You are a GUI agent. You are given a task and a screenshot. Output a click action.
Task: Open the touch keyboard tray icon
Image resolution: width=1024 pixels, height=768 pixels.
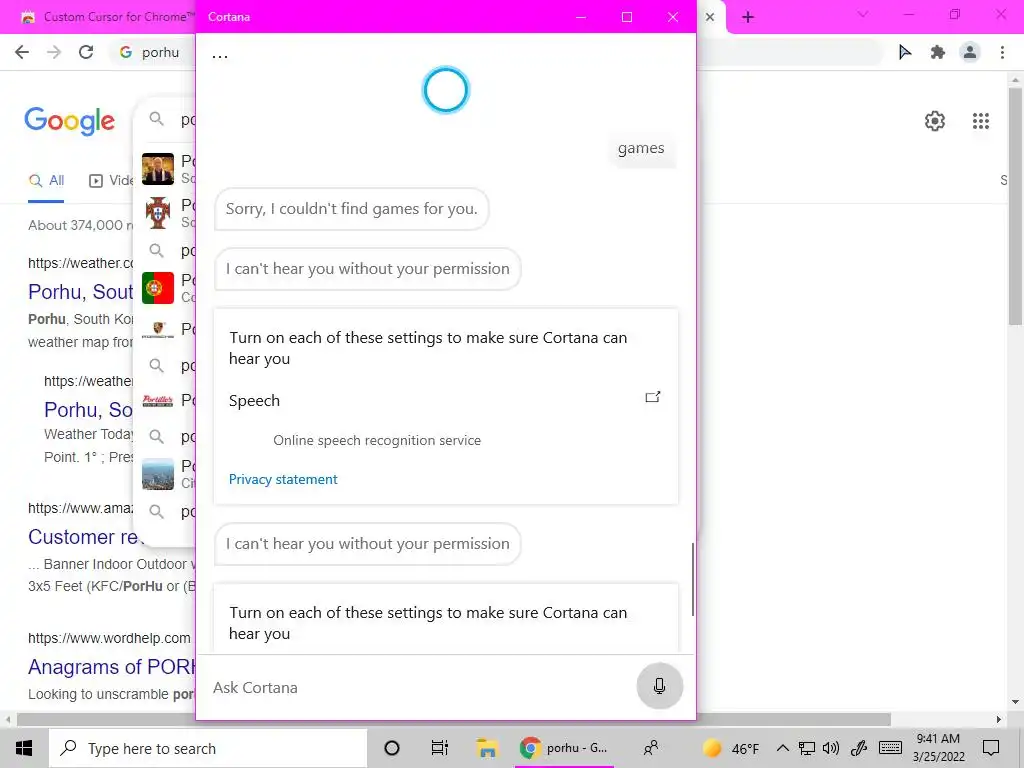[x=890, y=748]
